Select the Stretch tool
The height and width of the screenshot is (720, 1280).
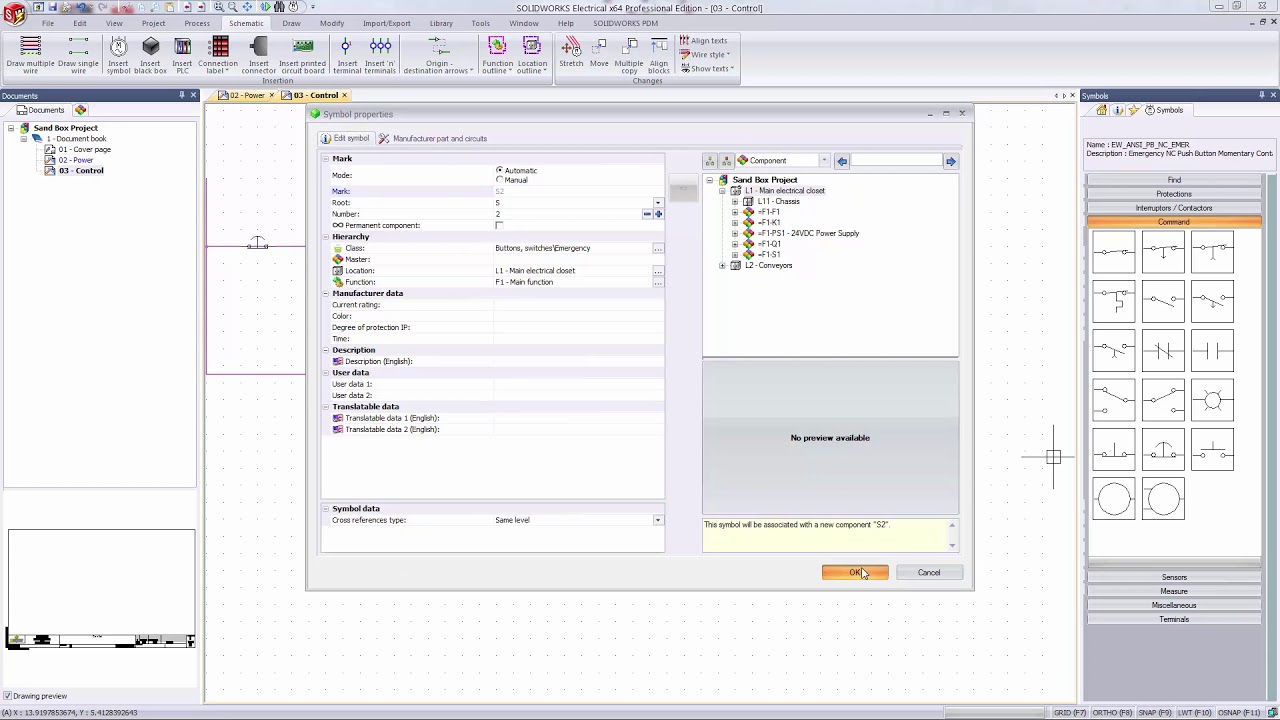tap(571, 54)
